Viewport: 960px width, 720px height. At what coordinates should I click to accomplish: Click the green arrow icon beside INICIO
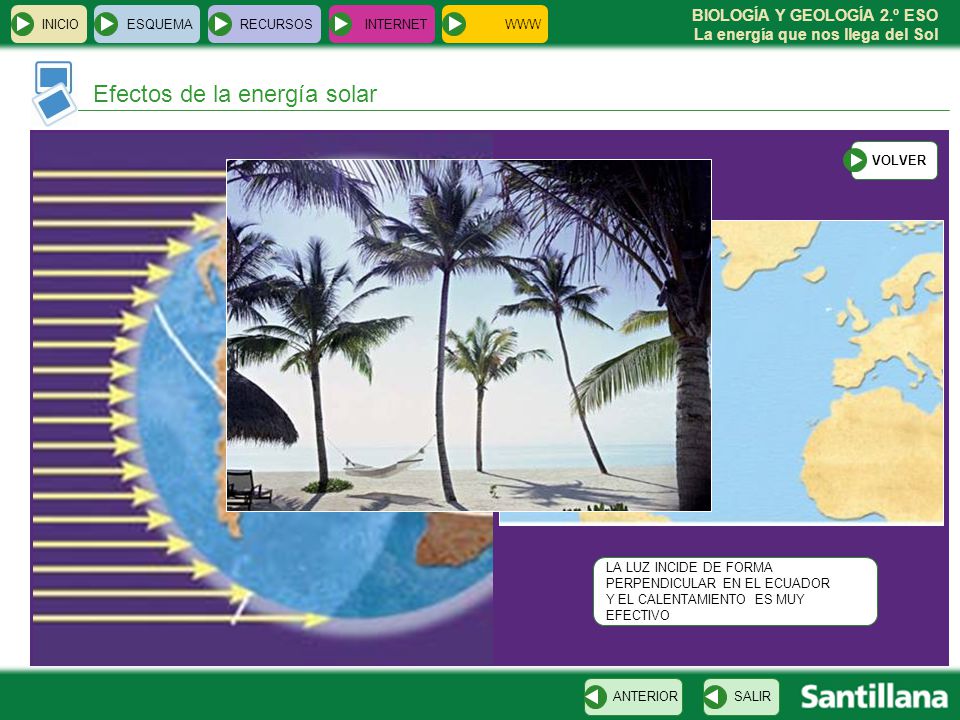tap(23, 24)
